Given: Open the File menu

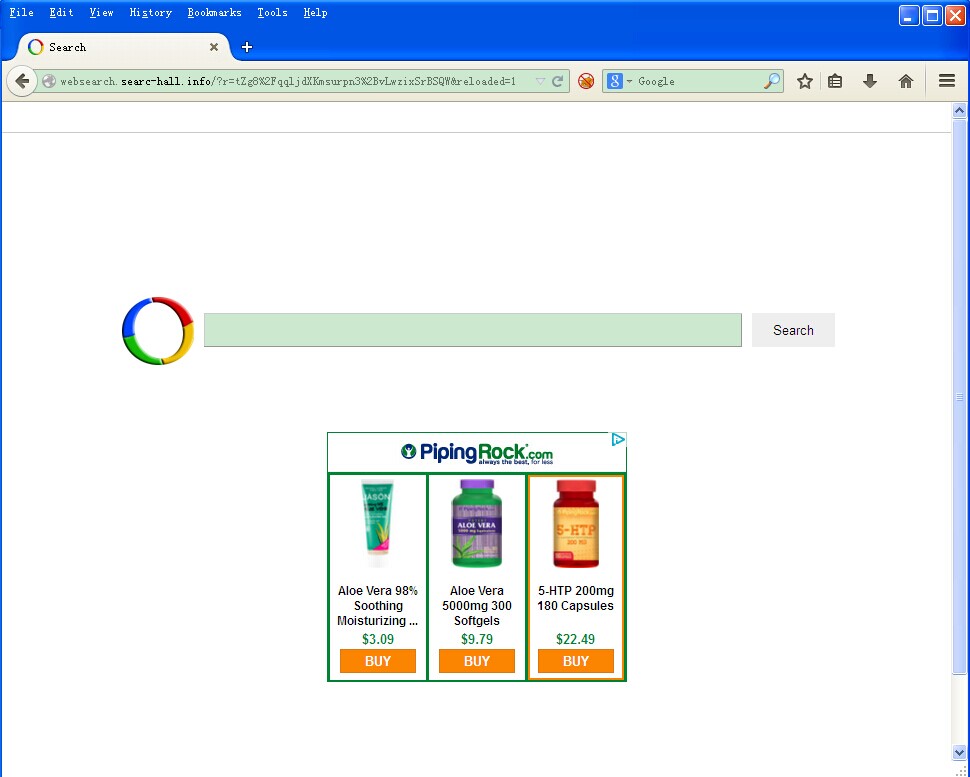Looking at the screenshot, I should [22, 12].
